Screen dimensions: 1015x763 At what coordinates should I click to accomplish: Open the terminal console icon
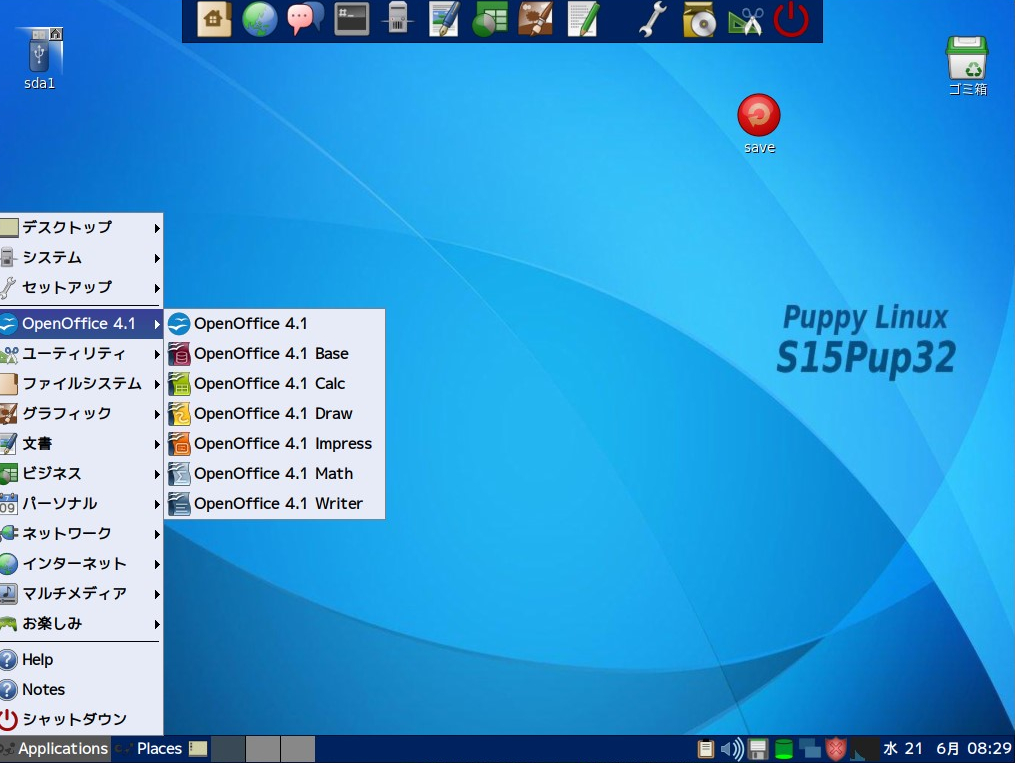[x=351, y=19]
